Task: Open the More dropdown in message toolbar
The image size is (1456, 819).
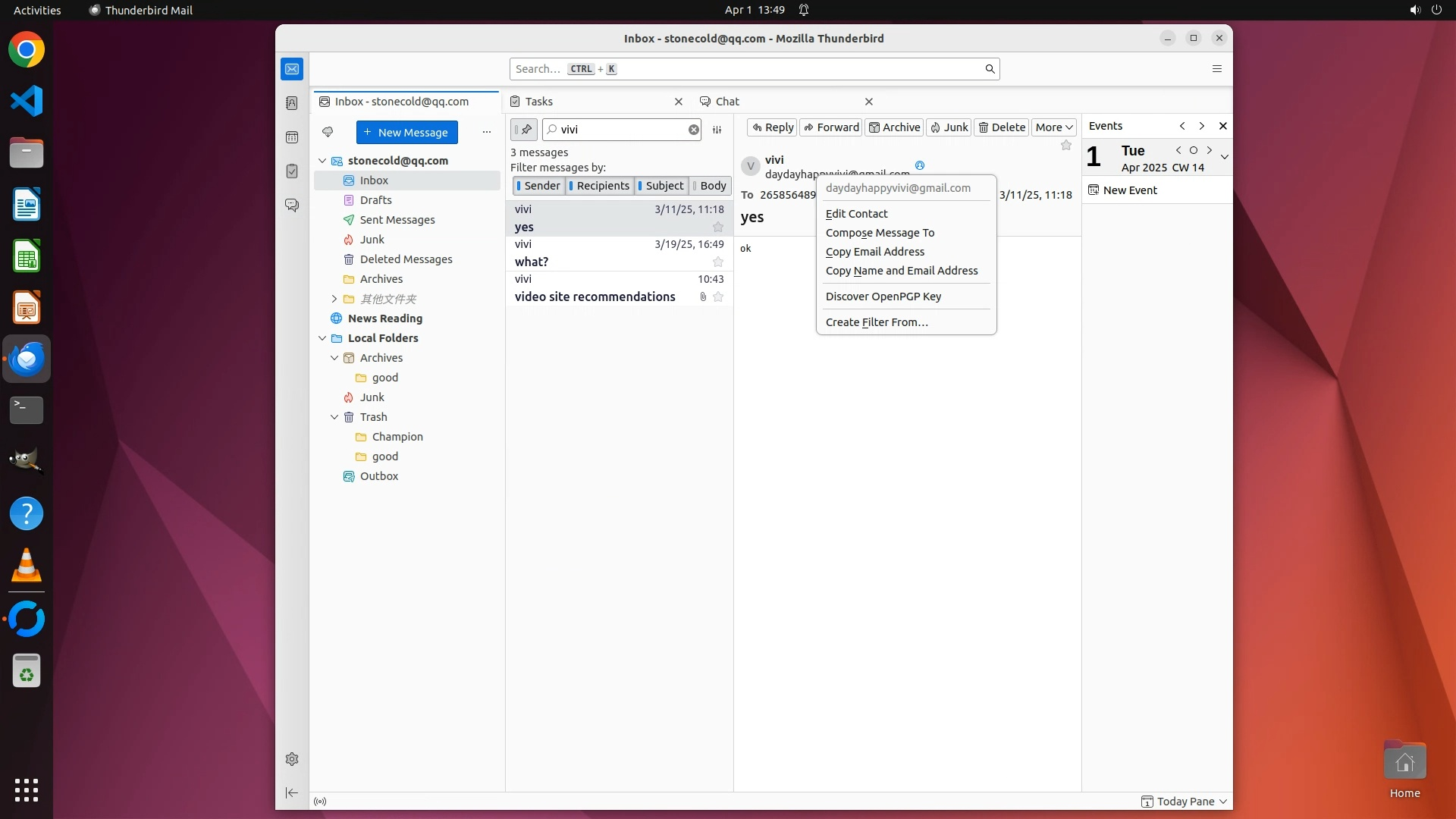Action: pyautogui.click(x=1053, y=127)
